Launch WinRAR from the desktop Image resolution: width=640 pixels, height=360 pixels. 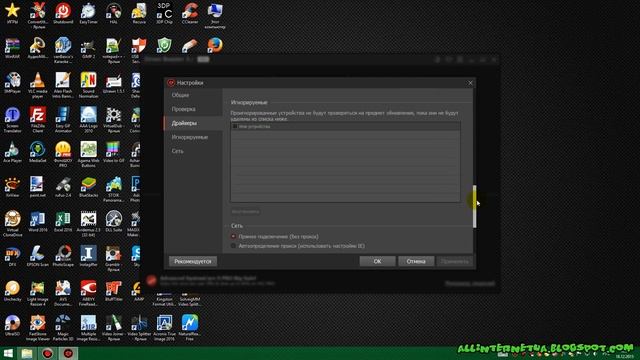coord(12,48)
